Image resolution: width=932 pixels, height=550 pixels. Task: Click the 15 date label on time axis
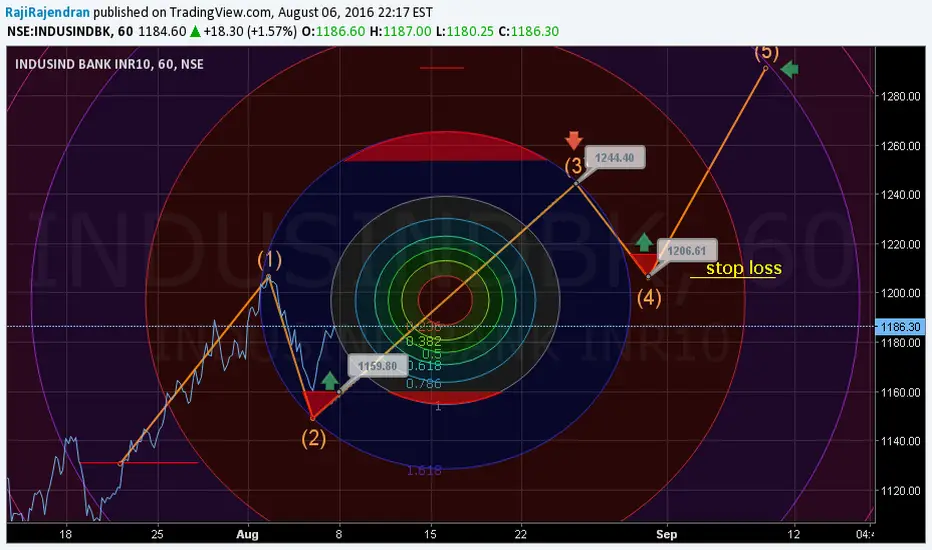[x=430, y=534]
